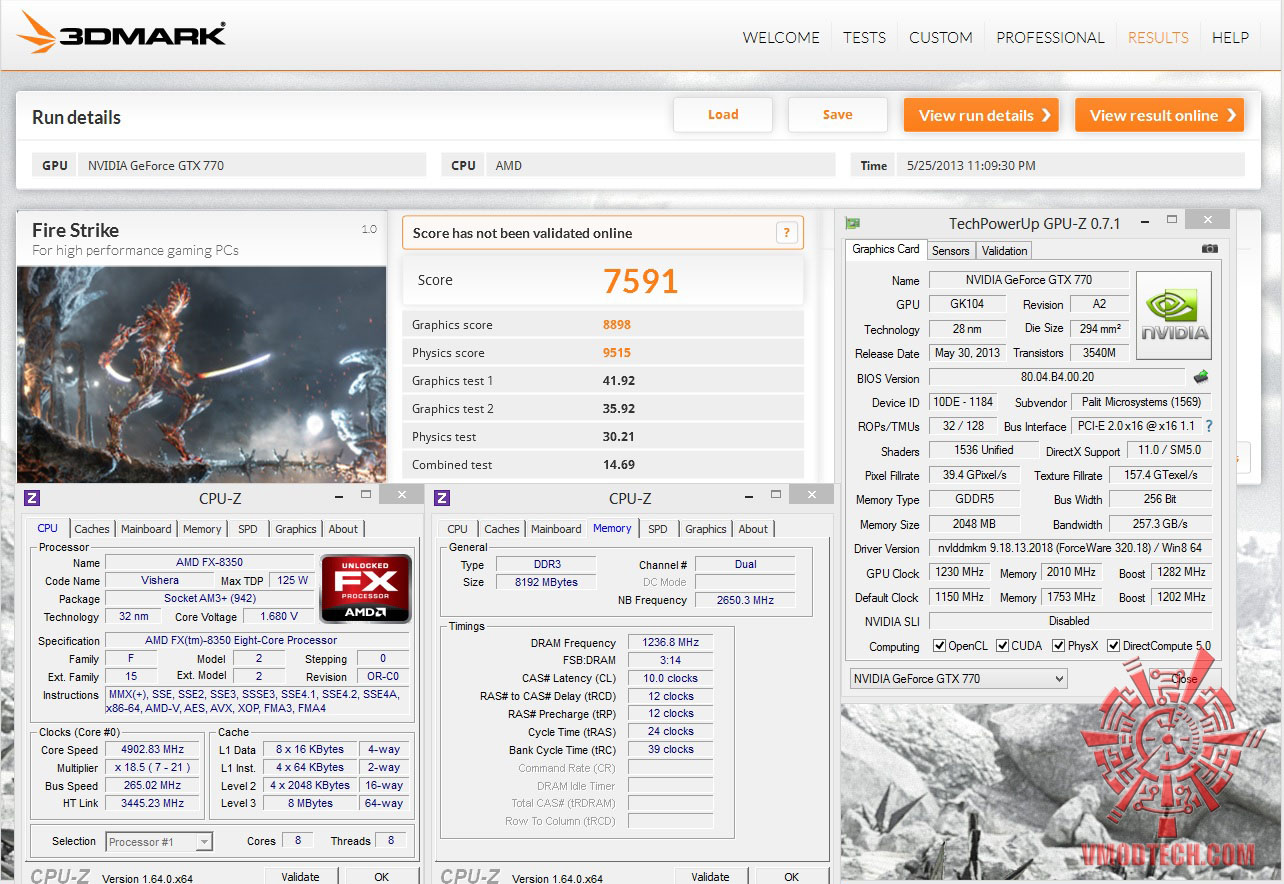Click the BIOS Version field 80.04.B4.00.20
1284x884 pixels.
(x=1057, y=378)
